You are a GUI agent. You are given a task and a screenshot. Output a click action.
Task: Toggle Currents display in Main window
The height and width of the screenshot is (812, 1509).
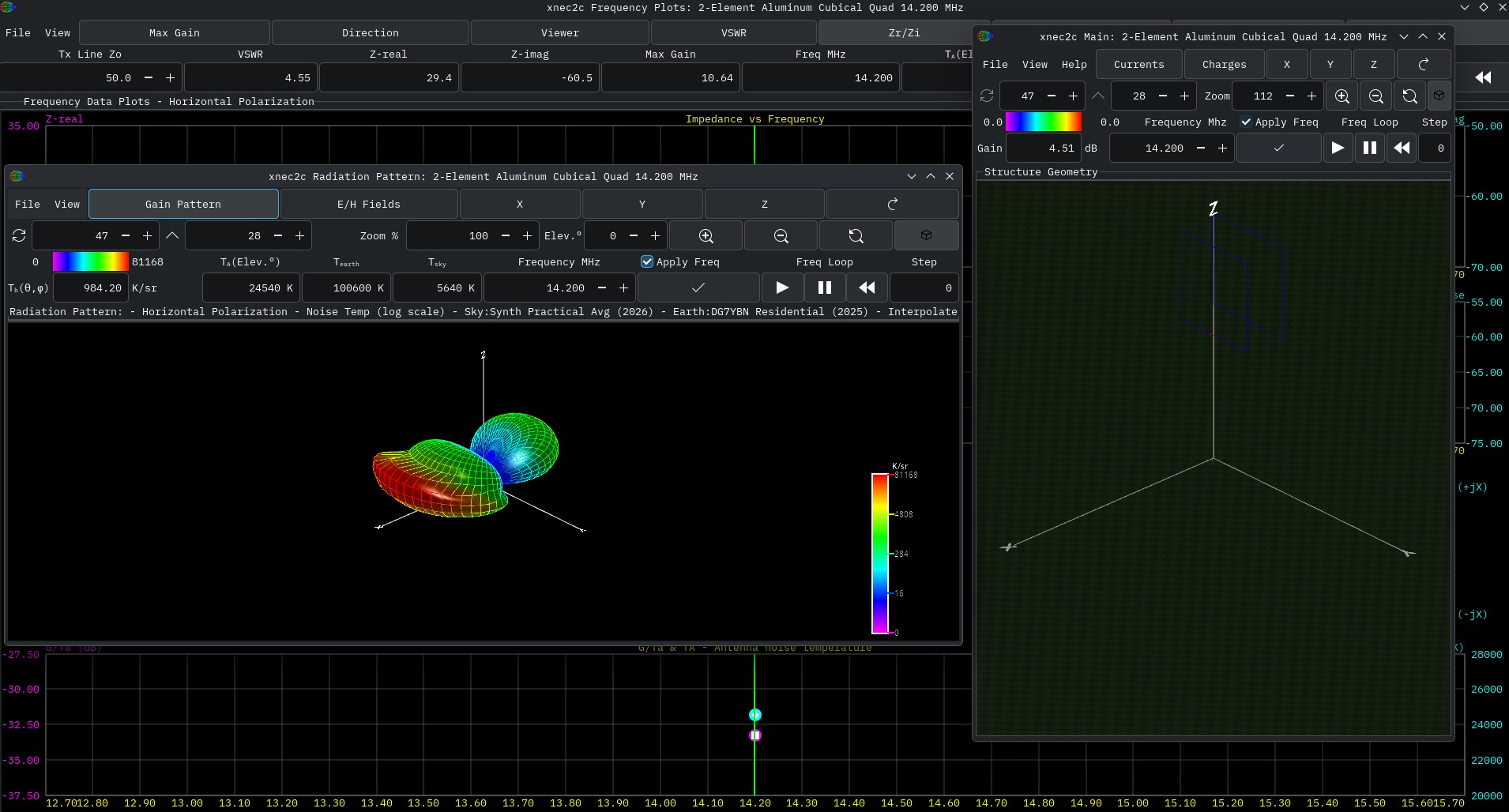coord(1139,64)
